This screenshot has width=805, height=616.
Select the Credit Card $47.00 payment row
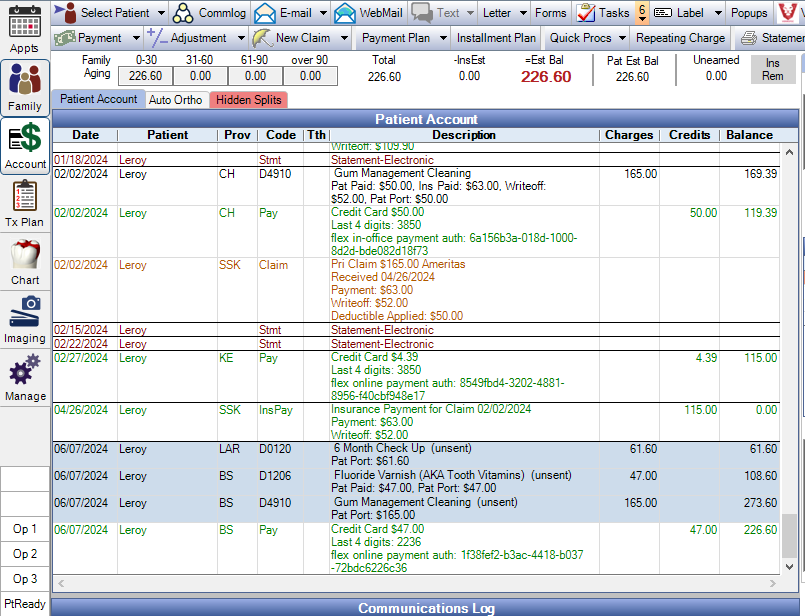coord(416,548)
